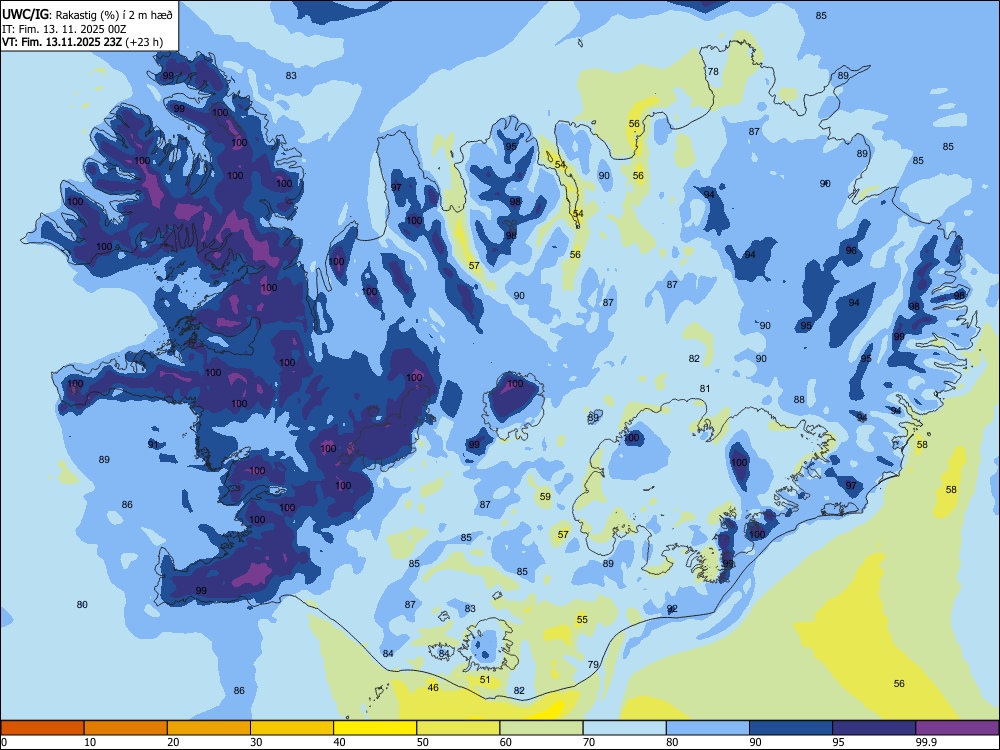Viewport: 1000px width, 750px height.
Task: Click the map humidity value '59'
Action: 545,496
